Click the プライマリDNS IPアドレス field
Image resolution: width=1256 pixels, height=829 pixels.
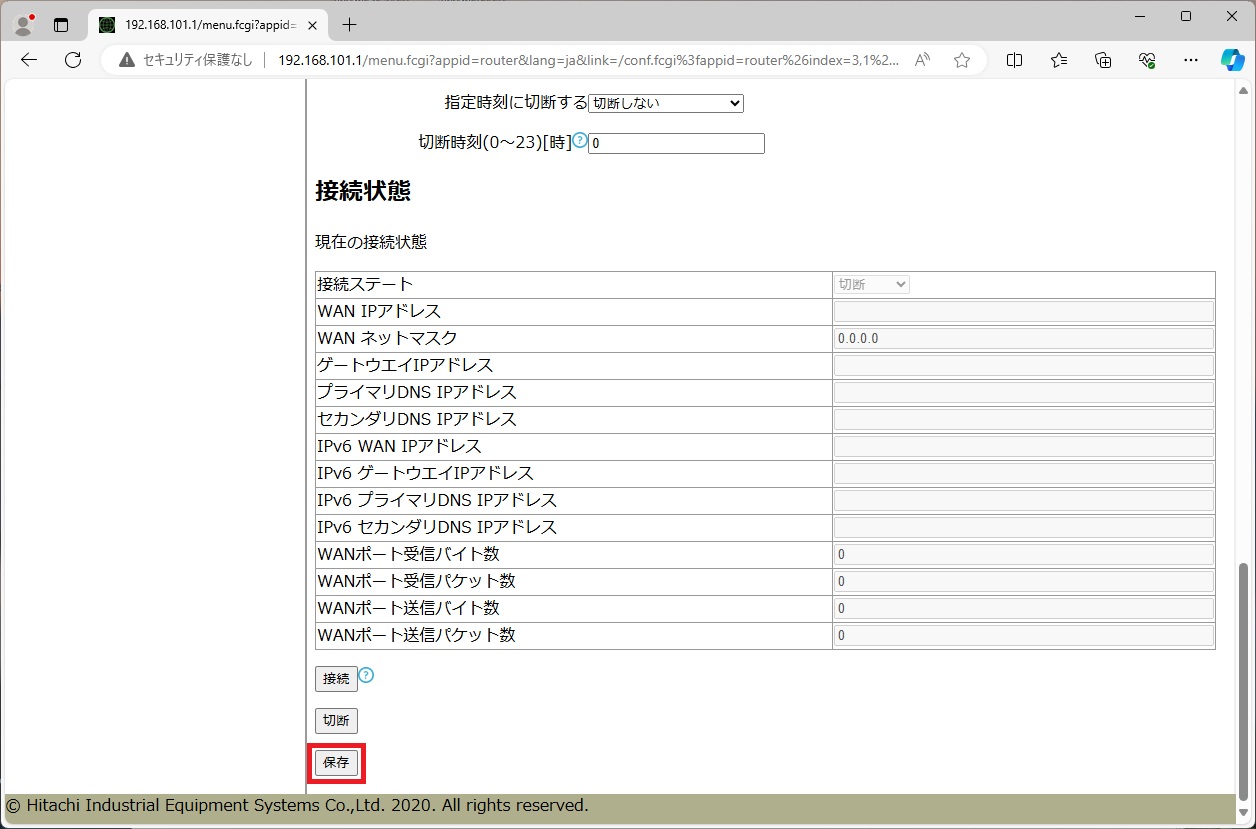(1024, 393)
